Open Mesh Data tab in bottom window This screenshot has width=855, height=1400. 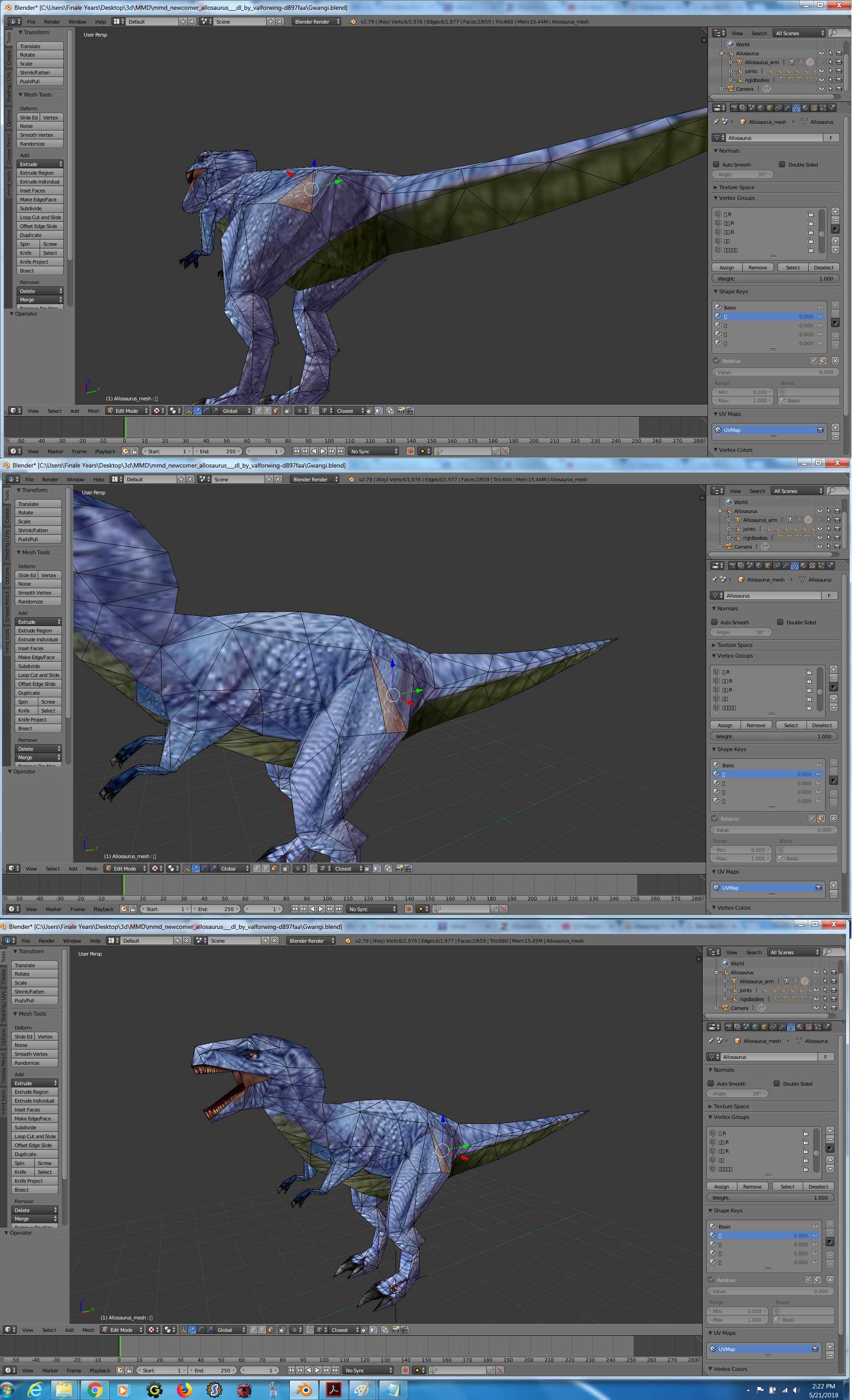click(x=791, y=1027)
